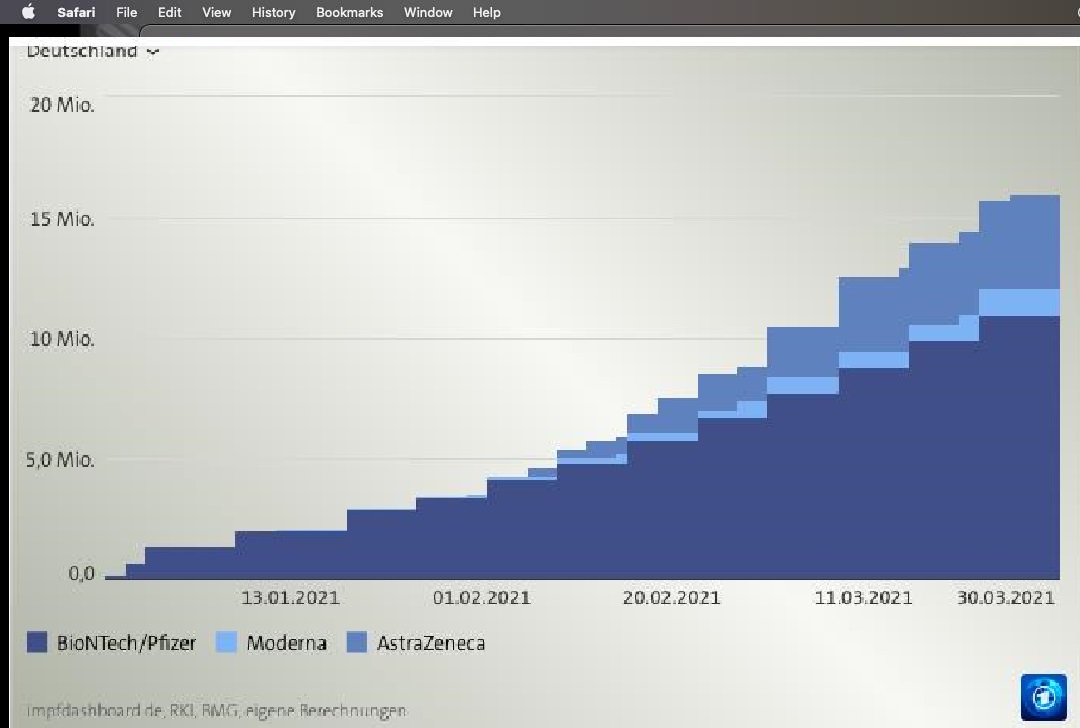This screenshot has width=1080, height=728.
Task: Open the Help menu
Action: [x=486, y=12]
